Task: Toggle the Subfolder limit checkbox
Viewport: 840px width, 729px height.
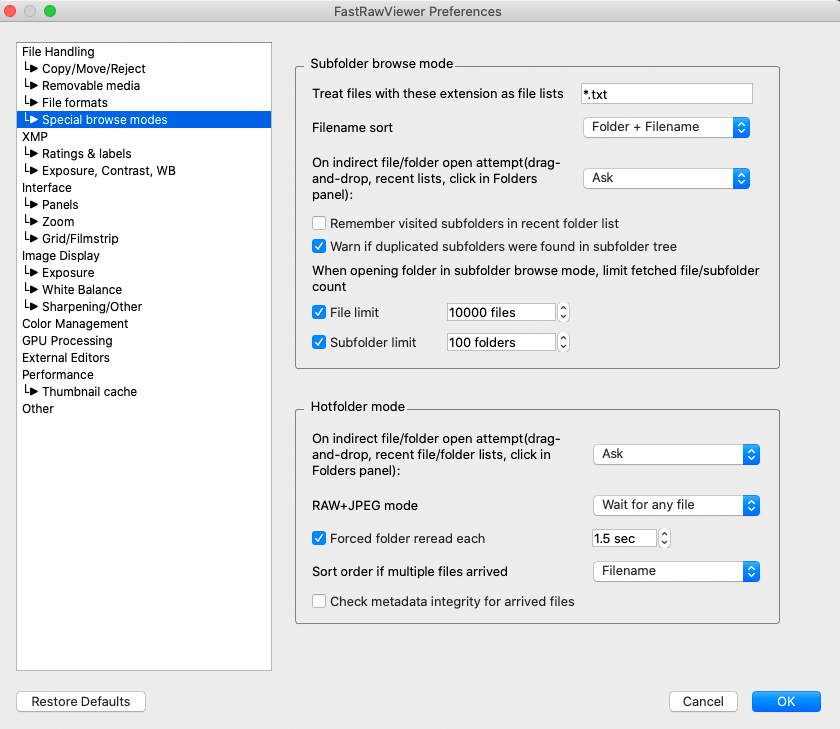Action: (x=320, y=342)
